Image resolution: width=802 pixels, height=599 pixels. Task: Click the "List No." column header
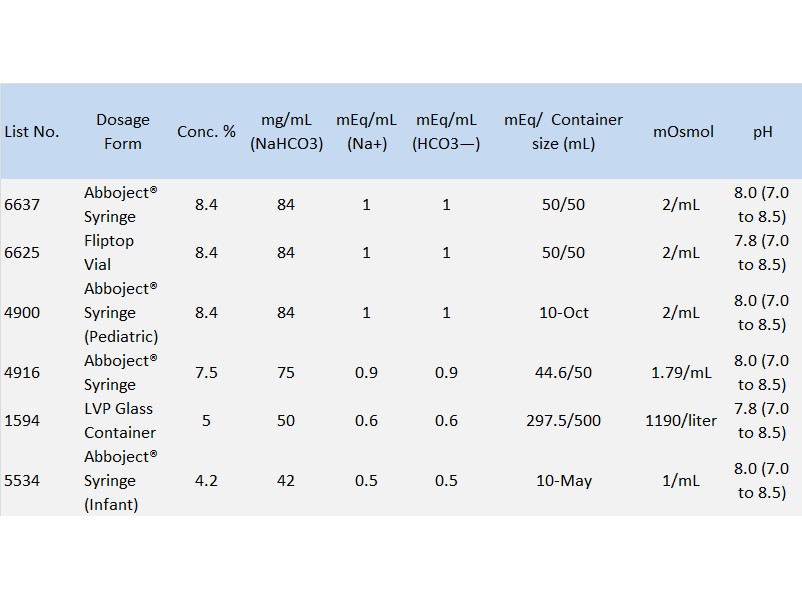[x=32, y=131]
